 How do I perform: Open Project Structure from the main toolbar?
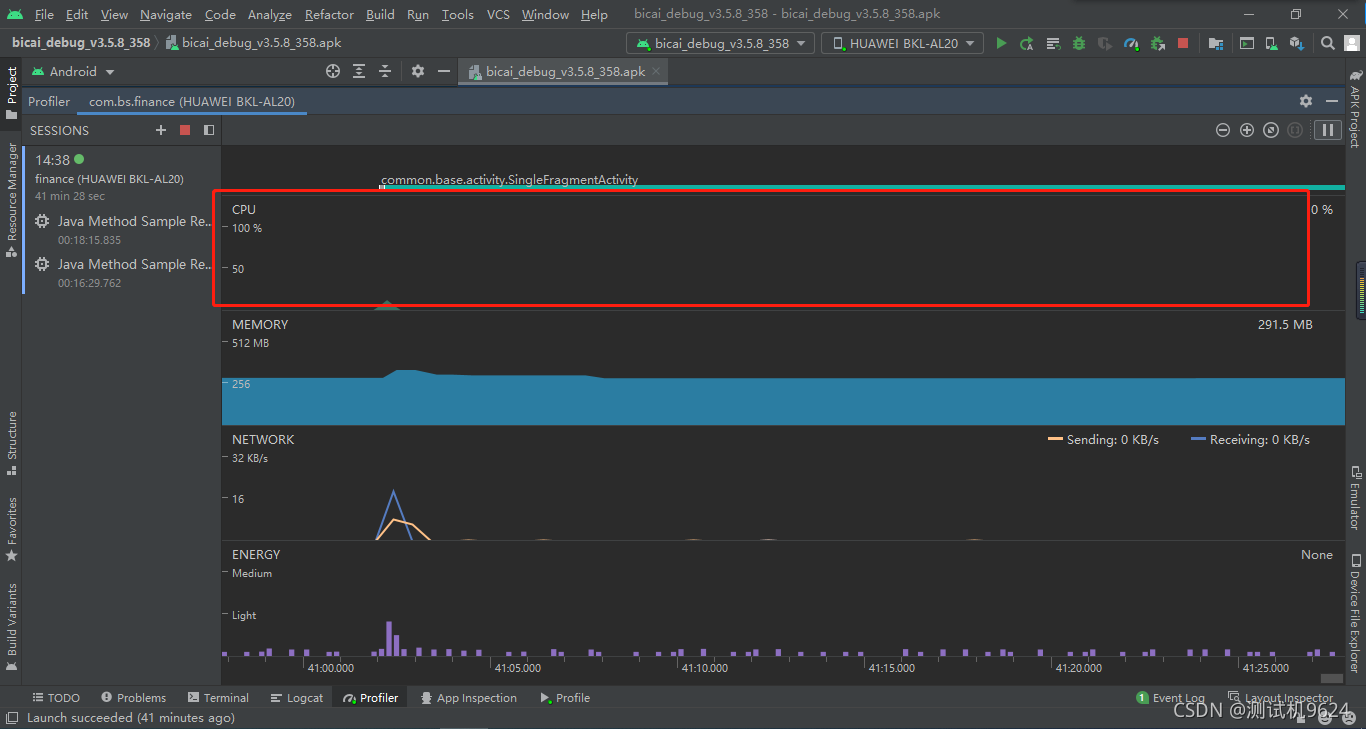[x=1215, y=43]
